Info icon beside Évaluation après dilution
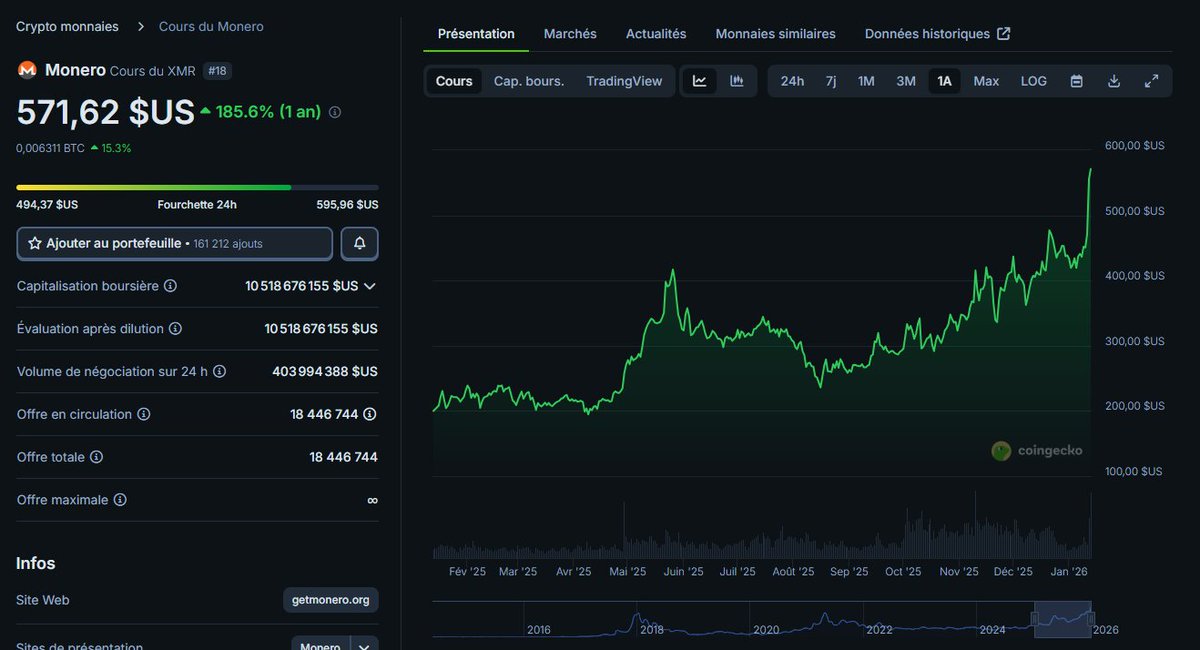 click(175, 329)
